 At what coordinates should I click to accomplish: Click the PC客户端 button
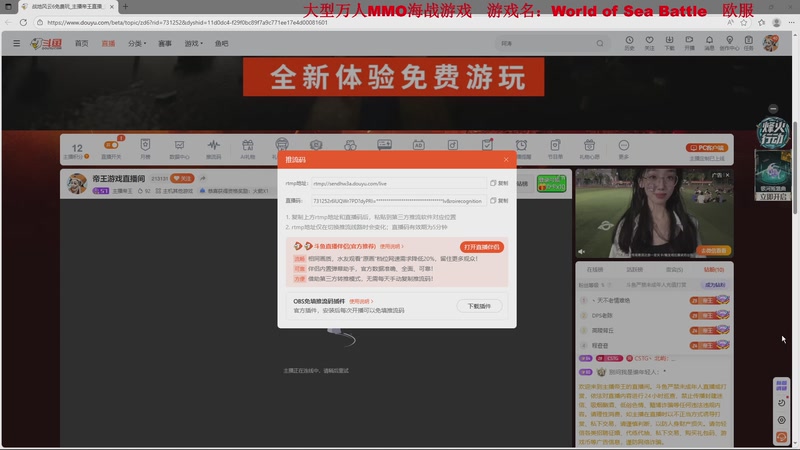(x=707, y=148)
